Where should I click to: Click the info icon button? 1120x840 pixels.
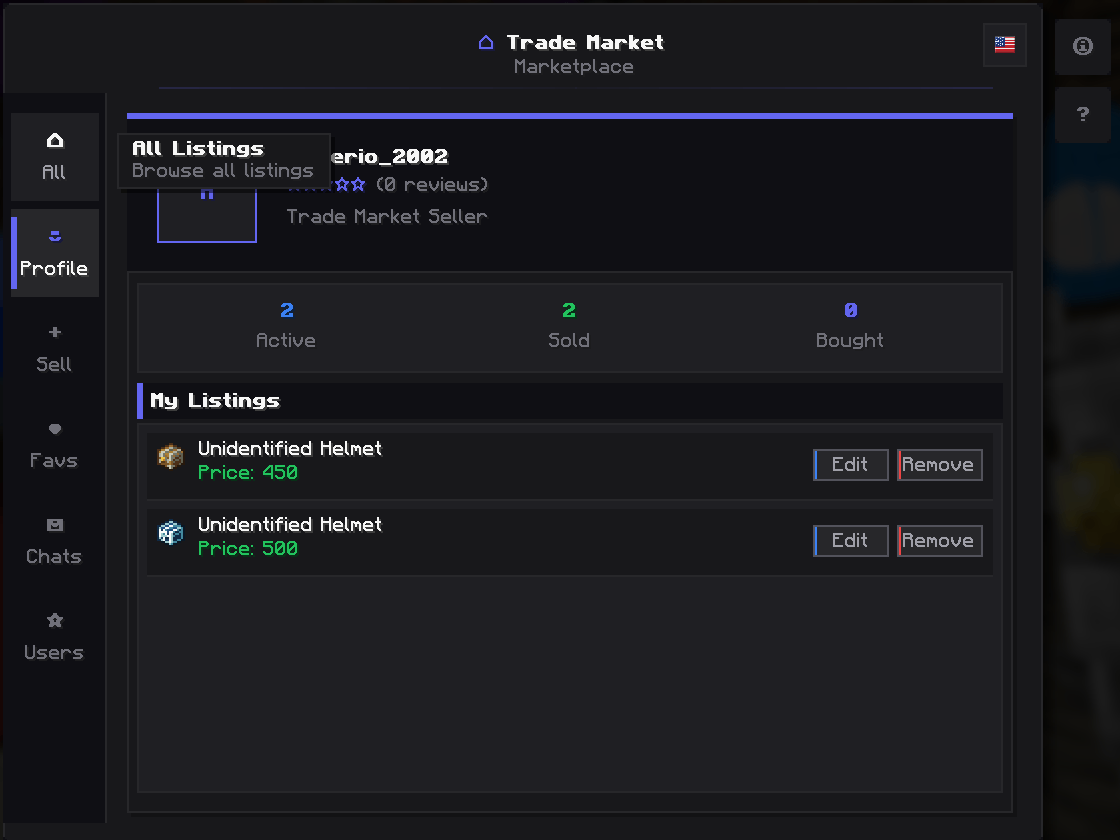[1083, 46]
